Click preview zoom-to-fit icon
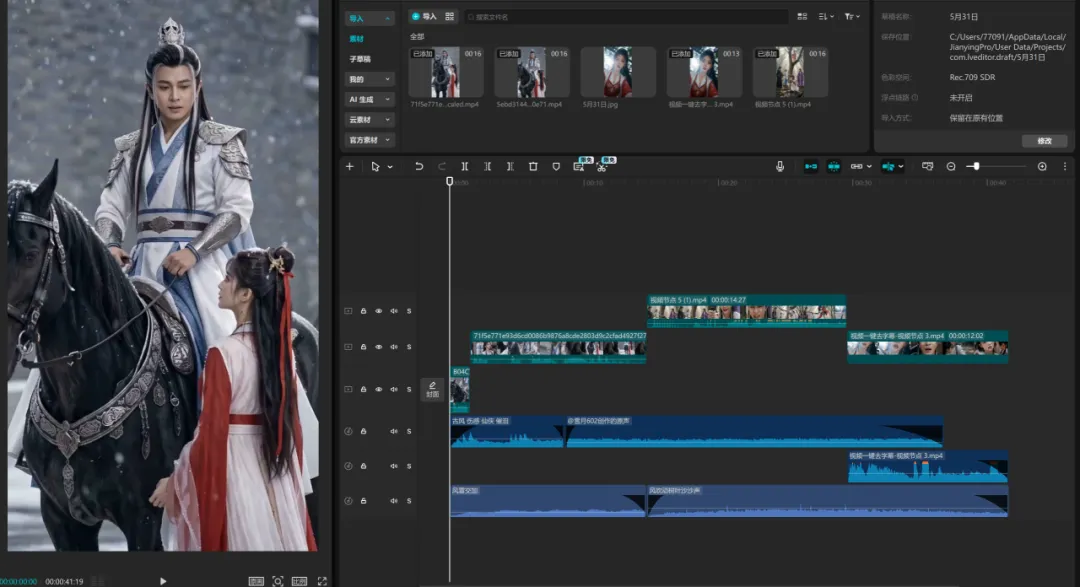The width and height of the screenshot is (1080, 587). [x=278, y=581]
